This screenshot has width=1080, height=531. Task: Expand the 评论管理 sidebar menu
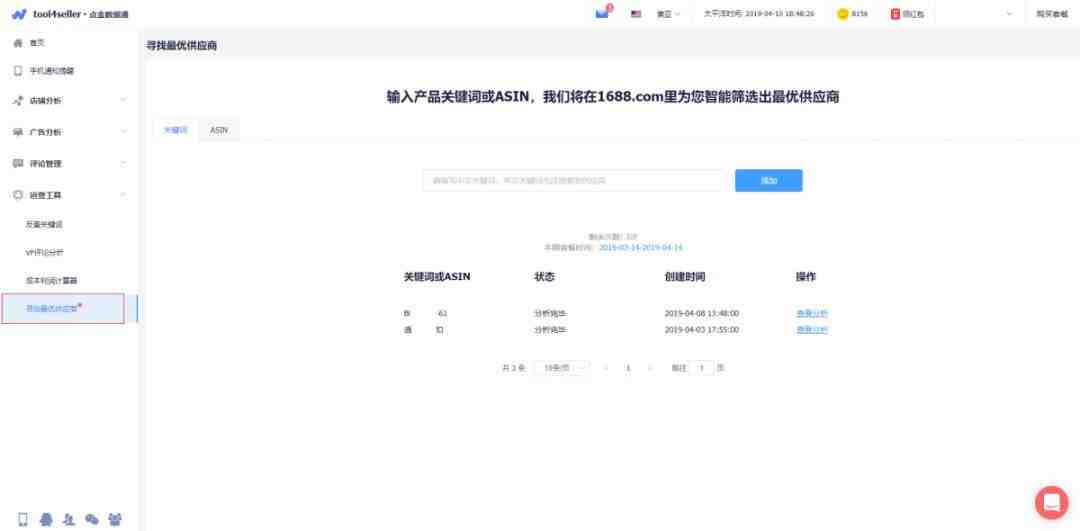[x=69, y=163]
